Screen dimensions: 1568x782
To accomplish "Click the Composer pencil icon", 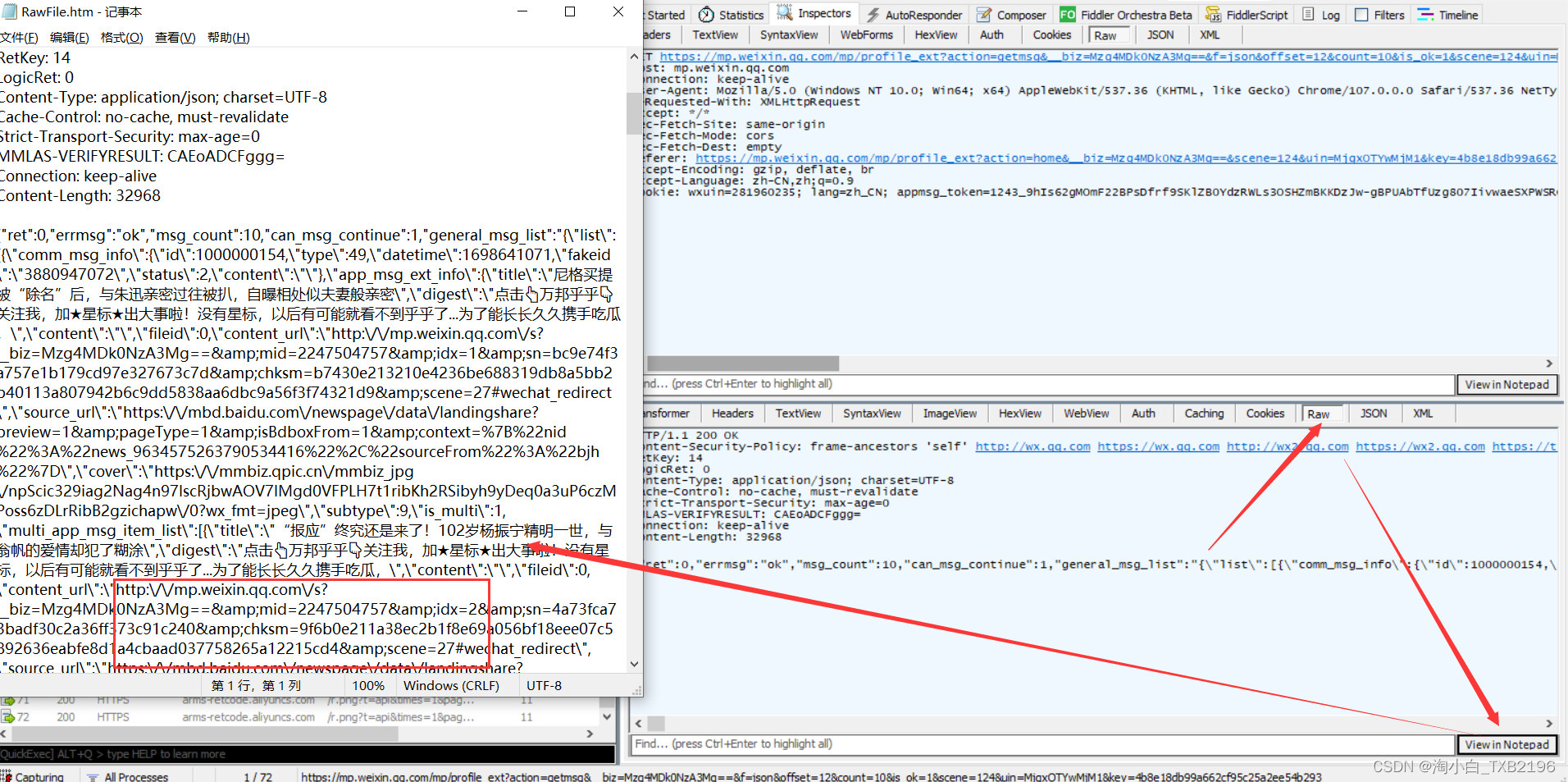I will coord(983,15).
